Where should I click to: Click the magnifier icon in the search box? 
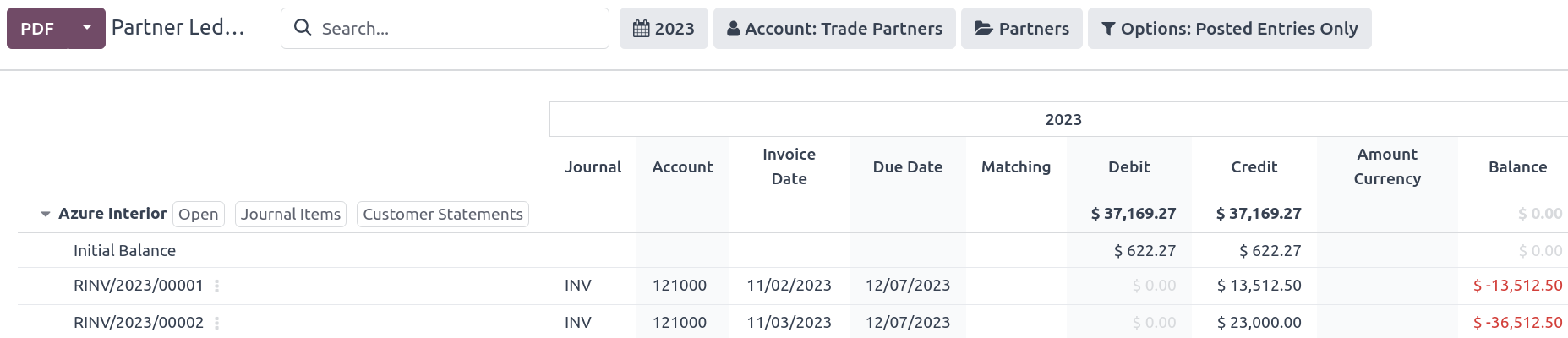[303, 28]
